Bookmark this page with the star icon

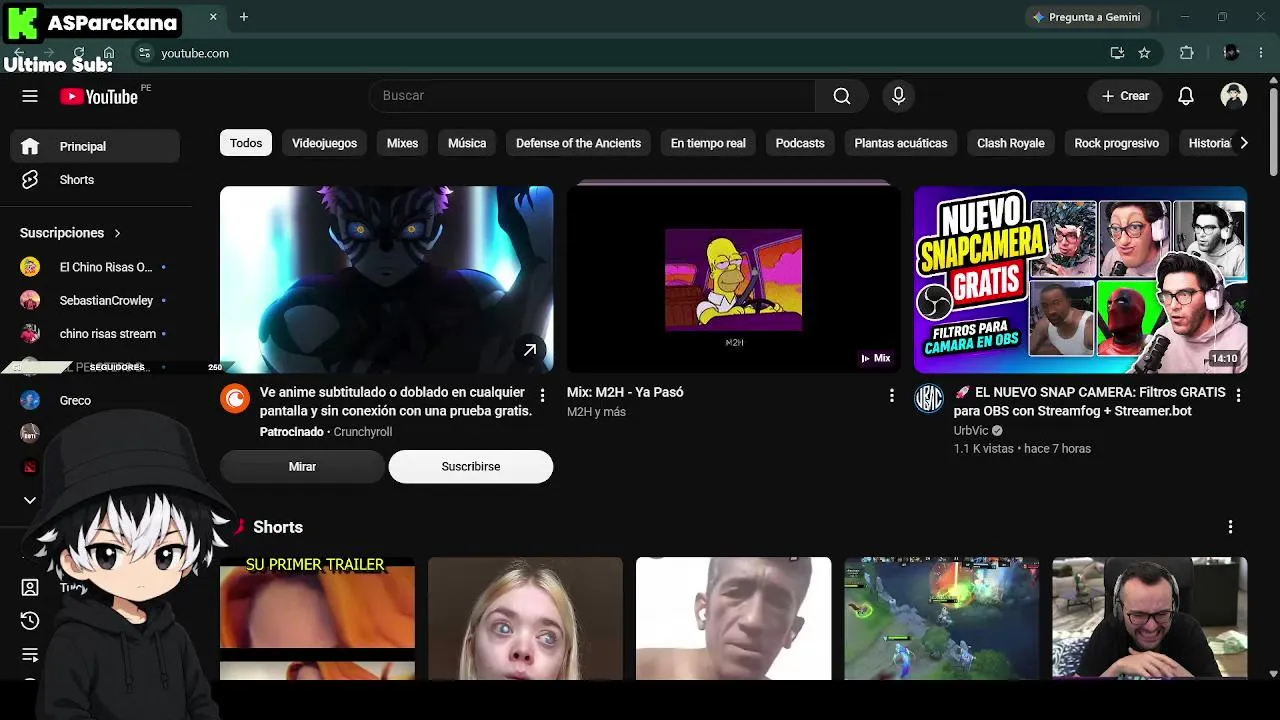pyautogui.click(x=1144, y=53)
